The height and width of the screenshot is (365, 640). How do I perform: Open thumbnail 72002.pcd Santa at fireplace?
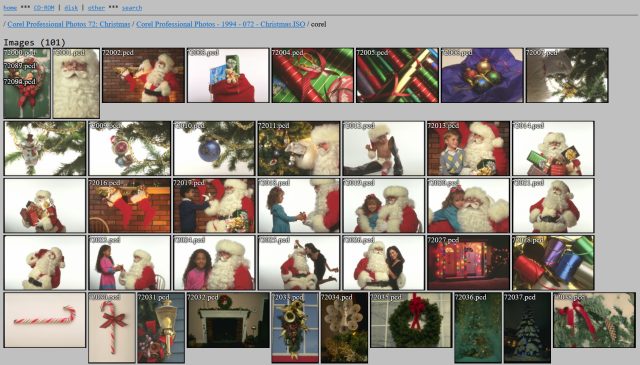(143, 76)
